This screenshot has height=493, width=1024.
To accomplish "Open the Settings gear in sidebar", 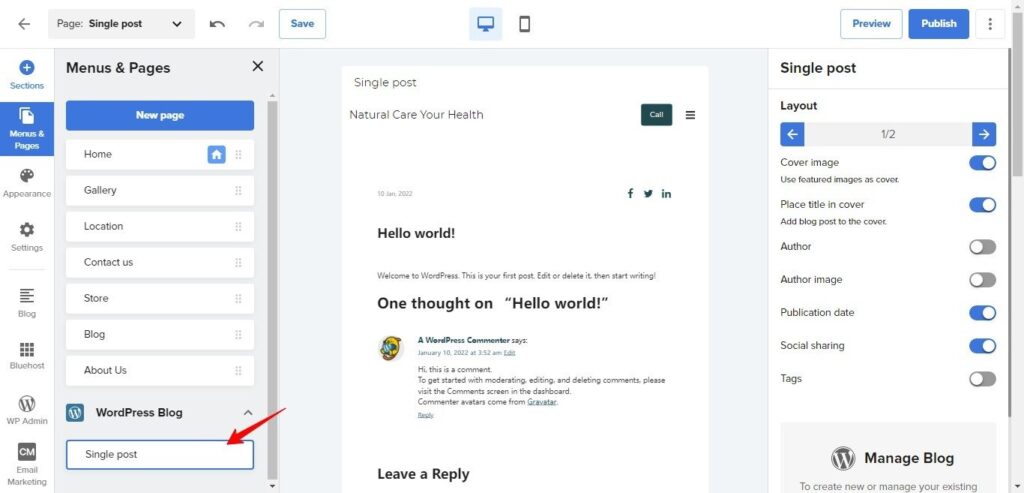I will pyautogui.click(x=27, y=236).
